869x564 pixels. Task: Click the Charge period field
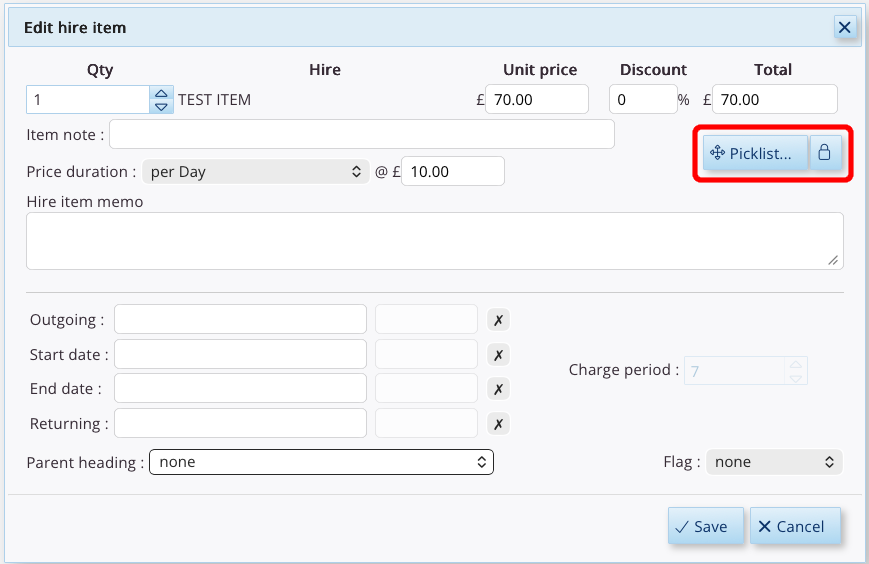(735, 371)
